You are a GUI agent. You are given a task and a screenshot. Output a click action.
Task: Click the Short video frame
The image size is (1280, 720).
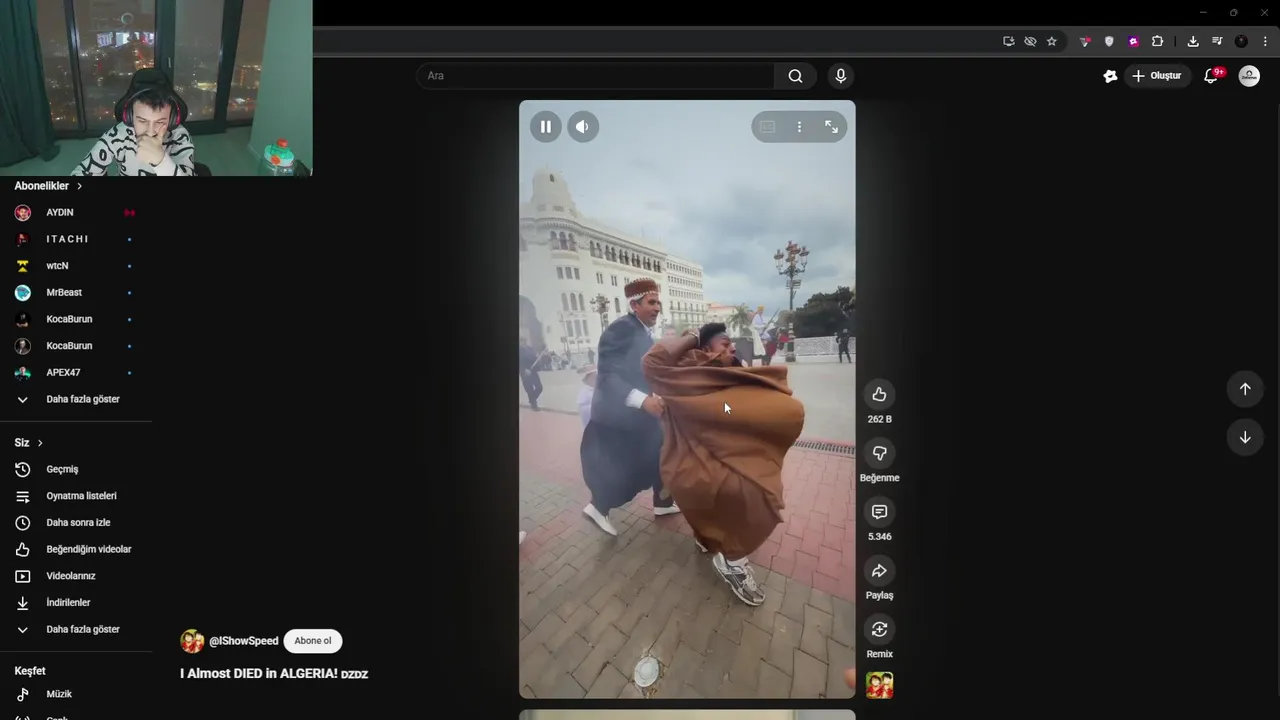[x=687, y=399]
